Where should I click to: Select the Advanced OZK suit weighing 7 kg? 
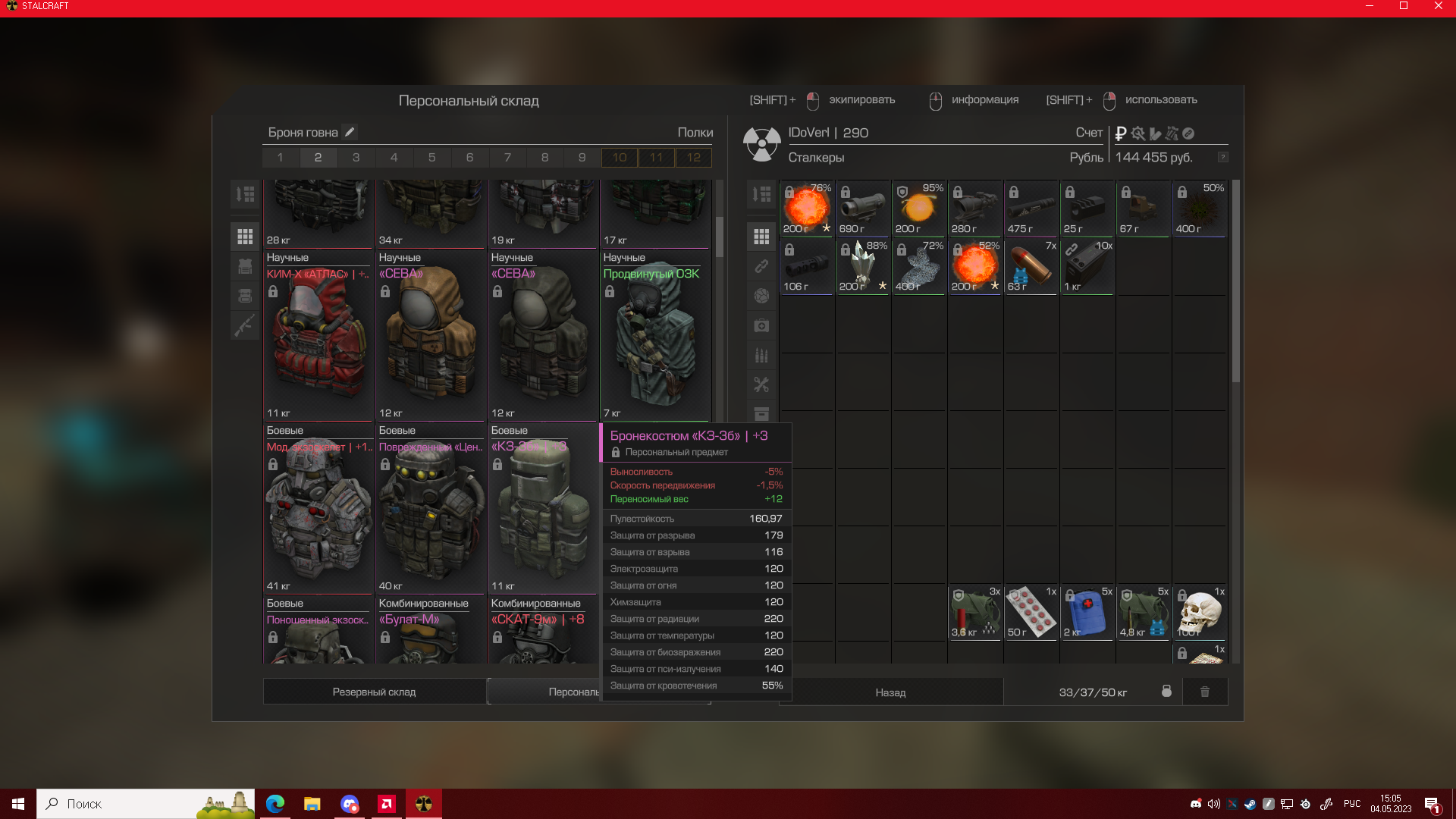(x=655, y=335)
